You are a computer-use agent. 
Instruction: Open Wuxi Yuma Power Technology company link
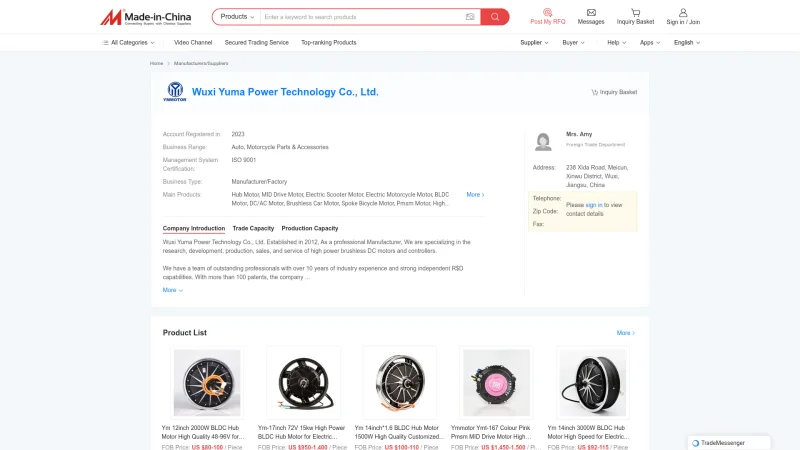coord(285,92)
